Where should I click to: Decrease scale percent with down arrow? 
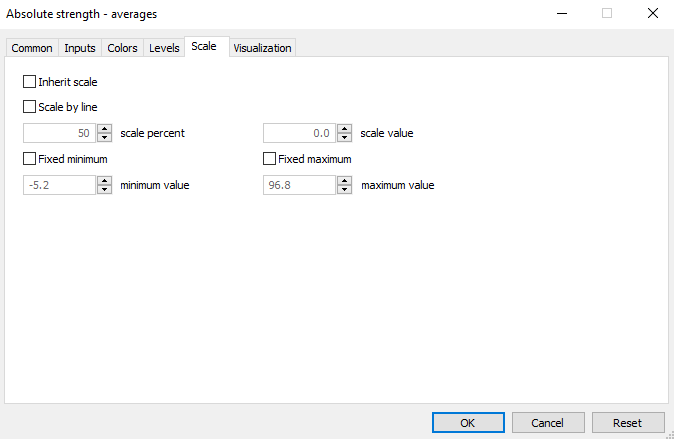click(104, 137)
